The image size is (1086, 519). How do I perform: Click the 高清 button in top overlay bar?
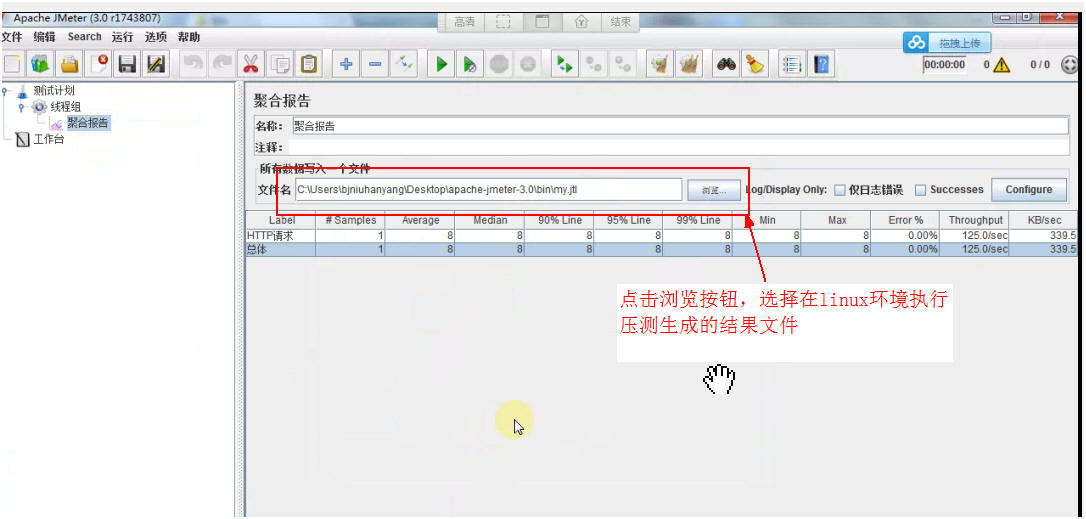pyautogui.click(x=464, y=22)
